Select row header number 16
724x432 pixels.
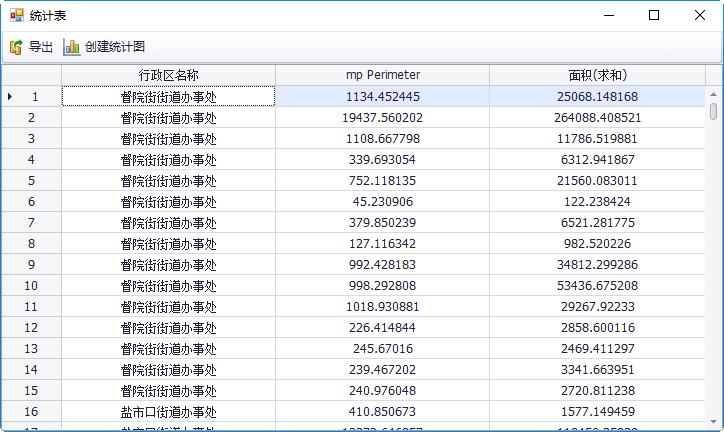pos(32,411)
